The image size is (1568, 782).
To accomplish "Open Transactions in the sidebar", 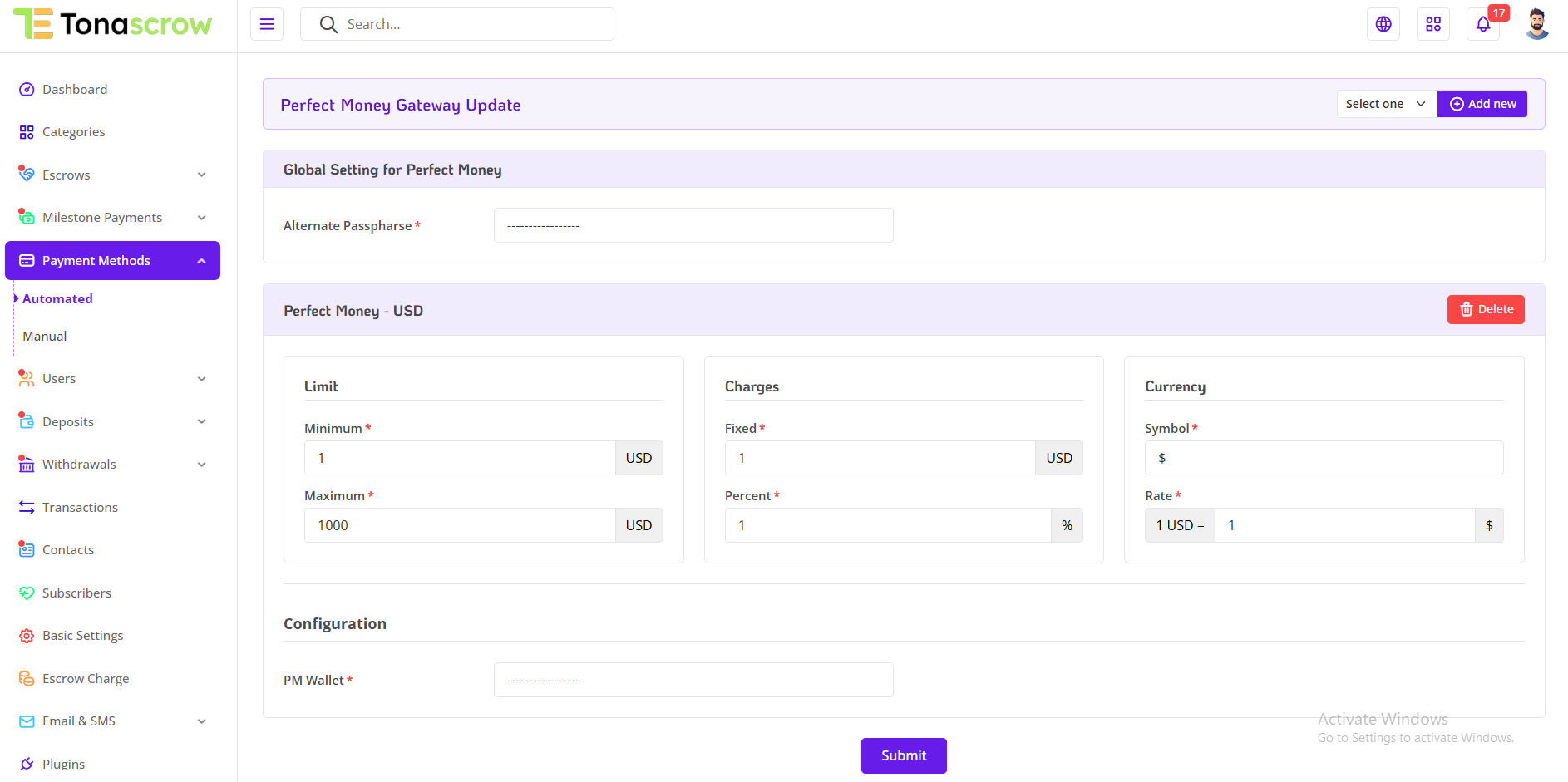I will pos(80,507).
